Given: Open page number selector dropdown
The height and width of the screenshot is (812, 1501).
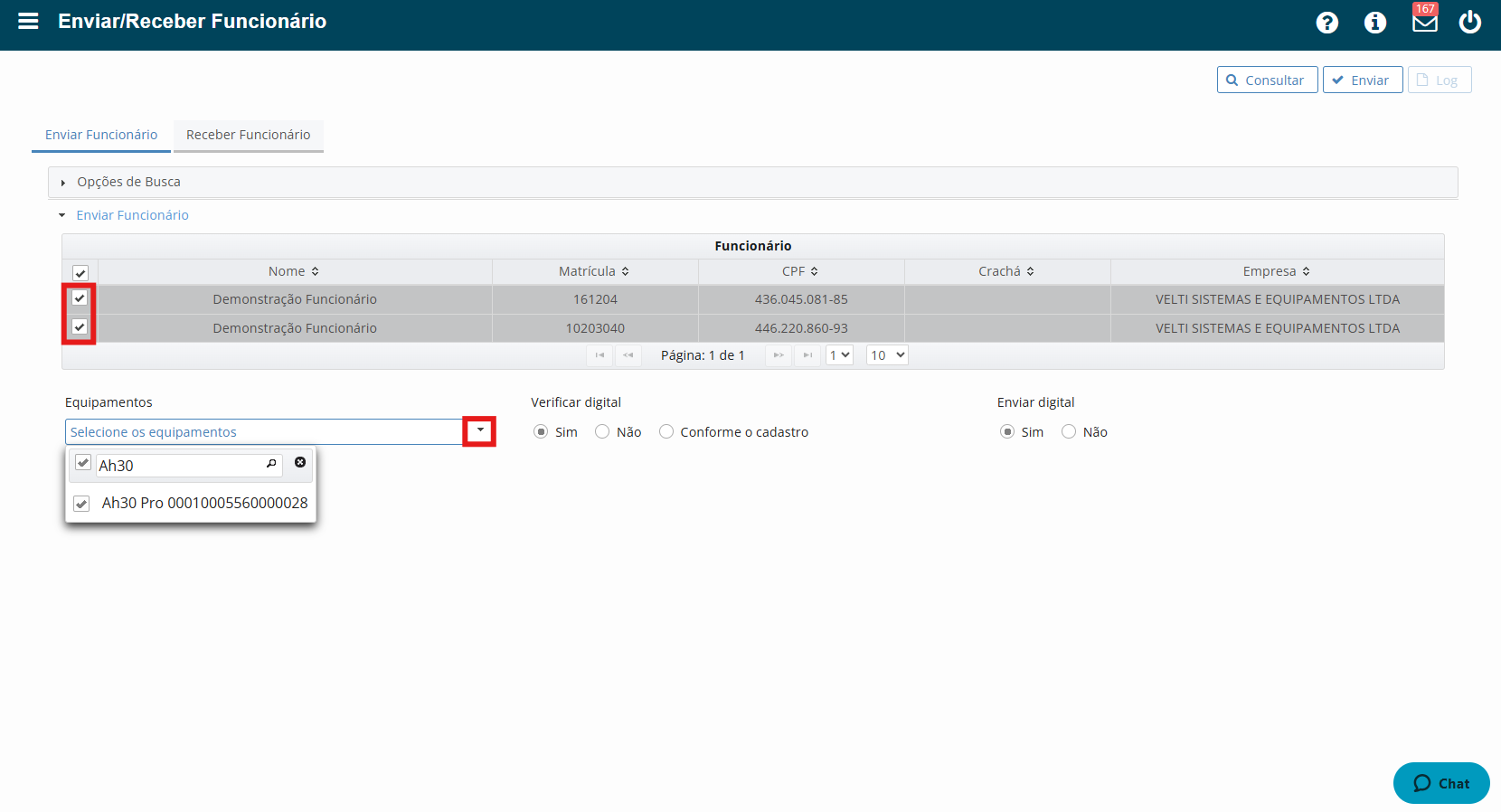Looking at the screenshot, I should pos(840,355).
